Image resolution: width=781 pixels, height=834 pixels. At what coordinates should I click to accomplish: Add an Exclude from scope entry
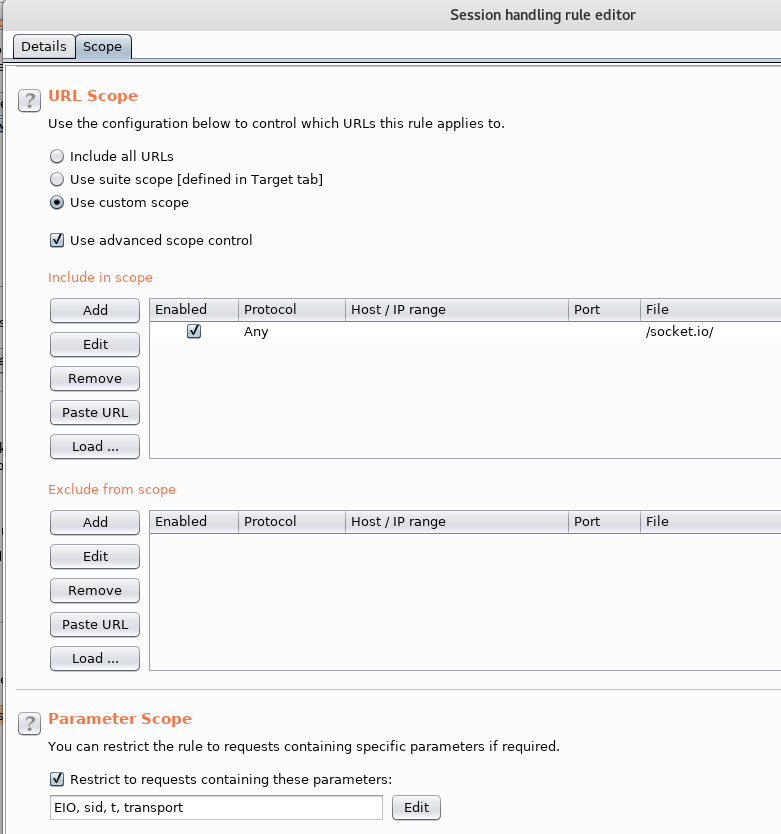coord(95,522)
